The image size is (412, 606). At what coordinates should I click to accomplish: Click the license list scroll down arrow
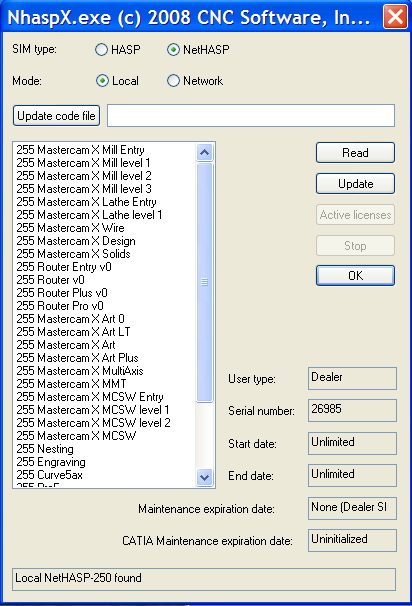coord(204,477)
